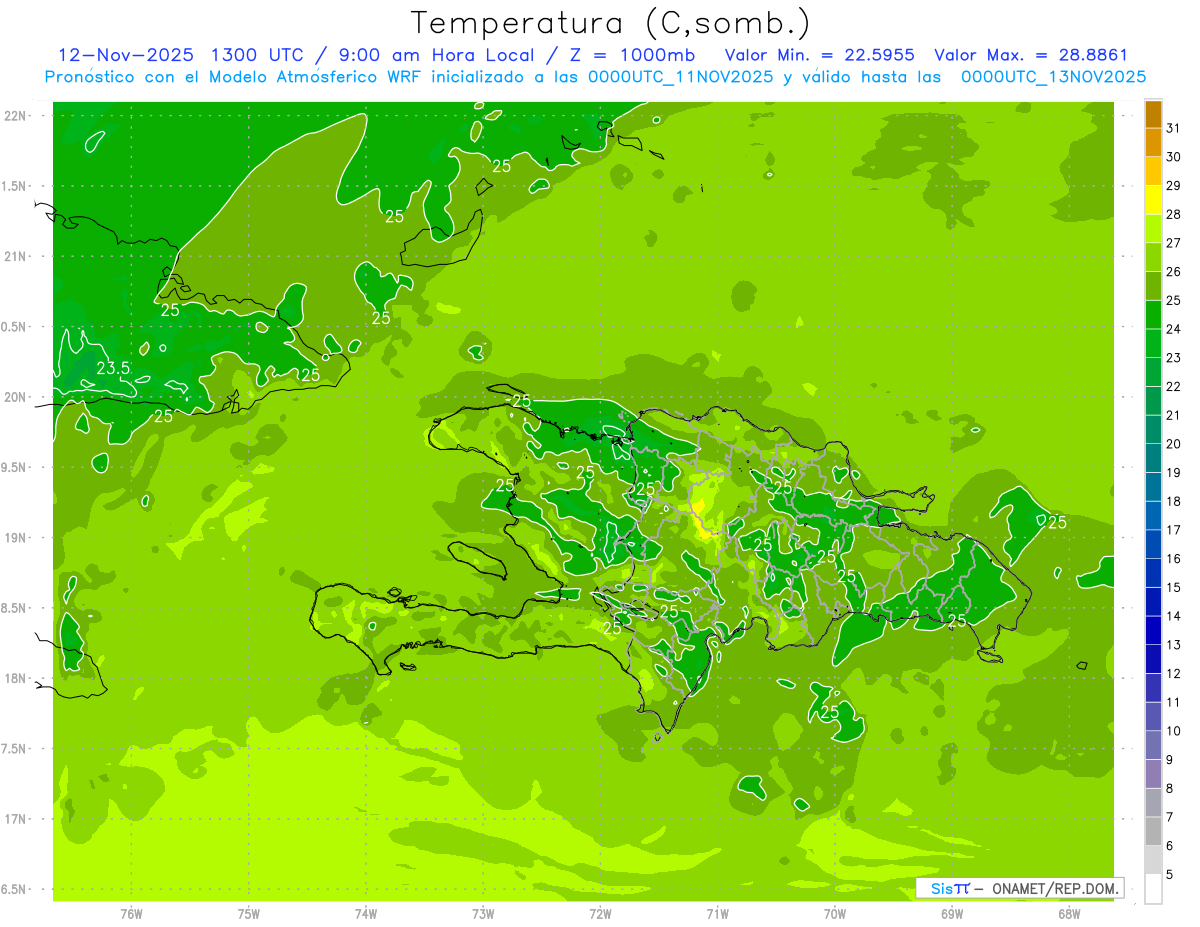Select the '0000UTC_11NOV2025' initialization text
The height and width of the screenshot is (927, 1200).
click(x=680, y=77)
